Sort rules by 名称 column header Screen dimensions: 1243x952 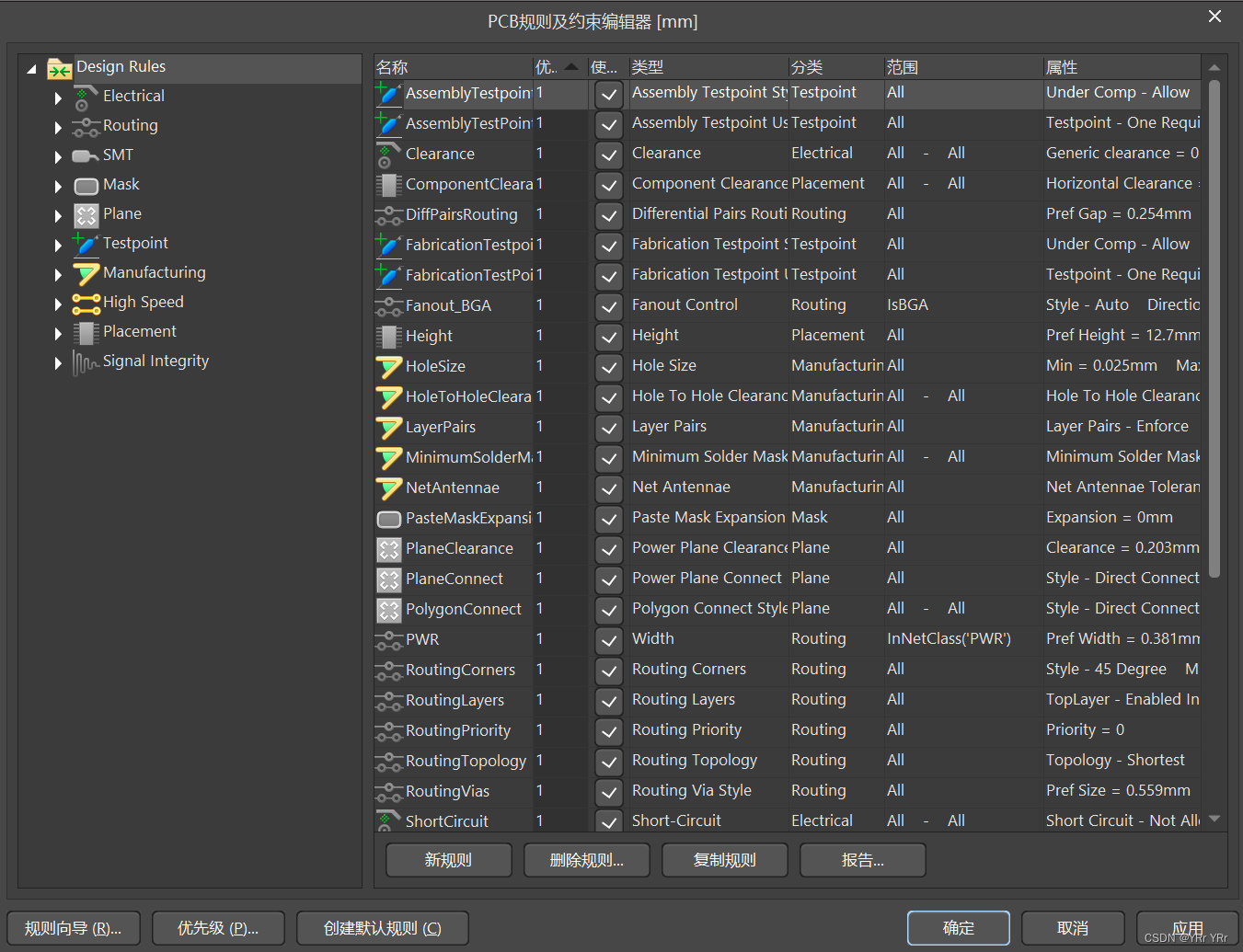tap(454, 67)
